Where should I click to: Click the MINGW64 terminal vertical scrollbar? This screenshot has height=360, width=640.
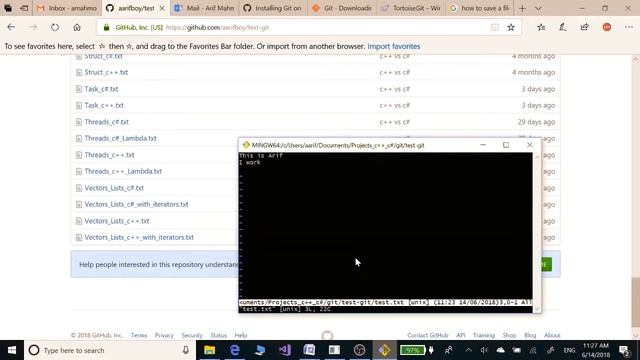[537, 233]
